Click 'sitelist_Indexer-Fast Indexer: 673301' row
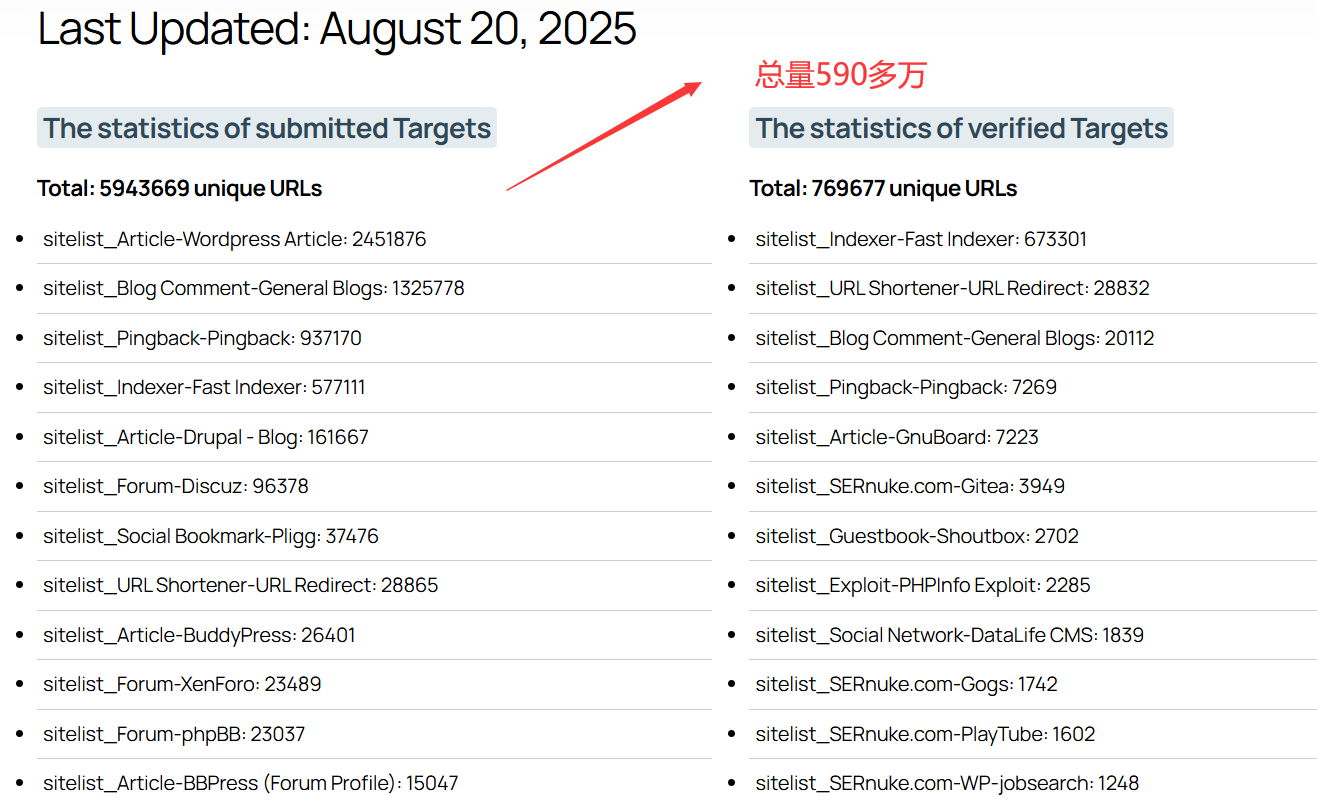 1033,239
